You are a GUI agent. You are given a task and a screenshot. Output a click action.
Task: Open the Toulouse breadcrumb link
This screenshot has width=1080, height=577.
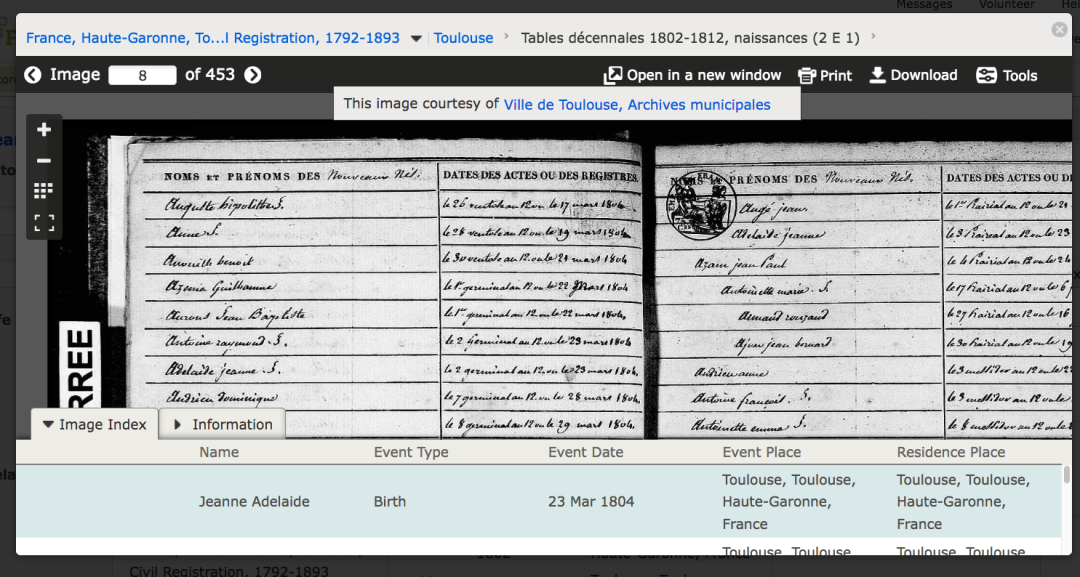click(463, 37)
